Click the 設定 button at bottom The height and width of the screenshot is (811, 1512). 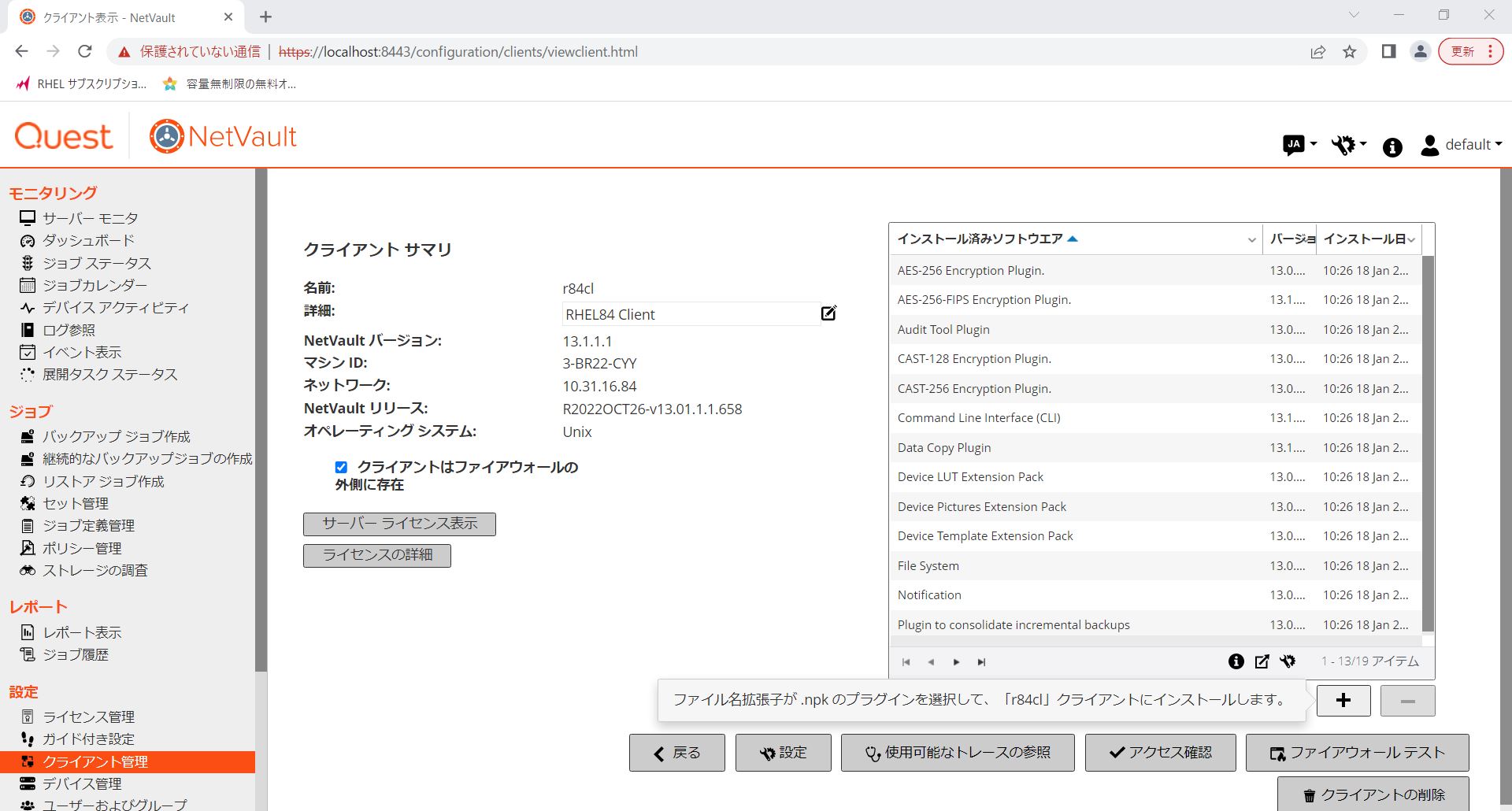783,753
